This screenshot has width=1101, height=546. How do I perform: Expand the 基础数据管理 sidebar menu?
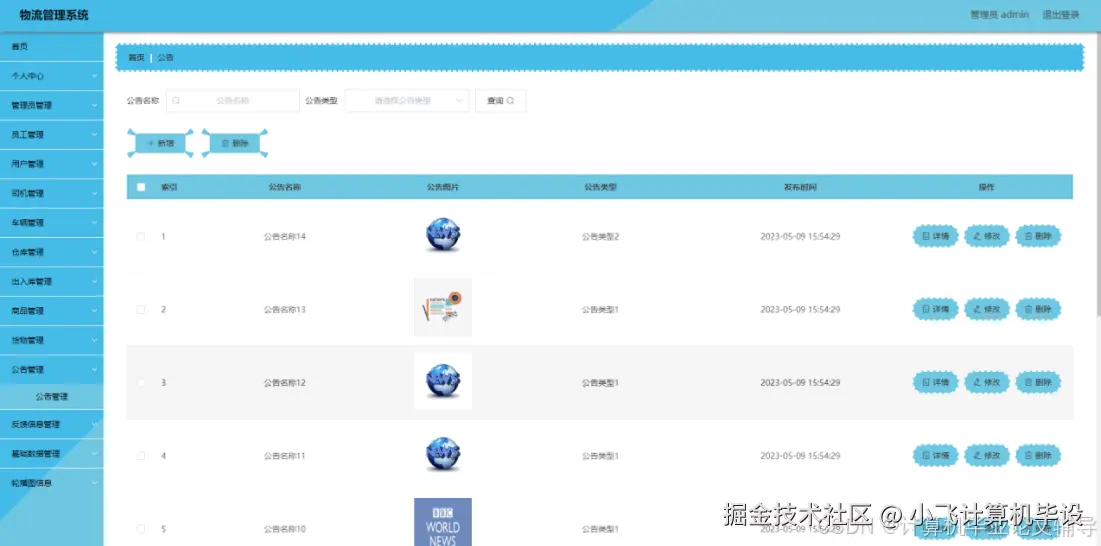[x=52, y=454]
